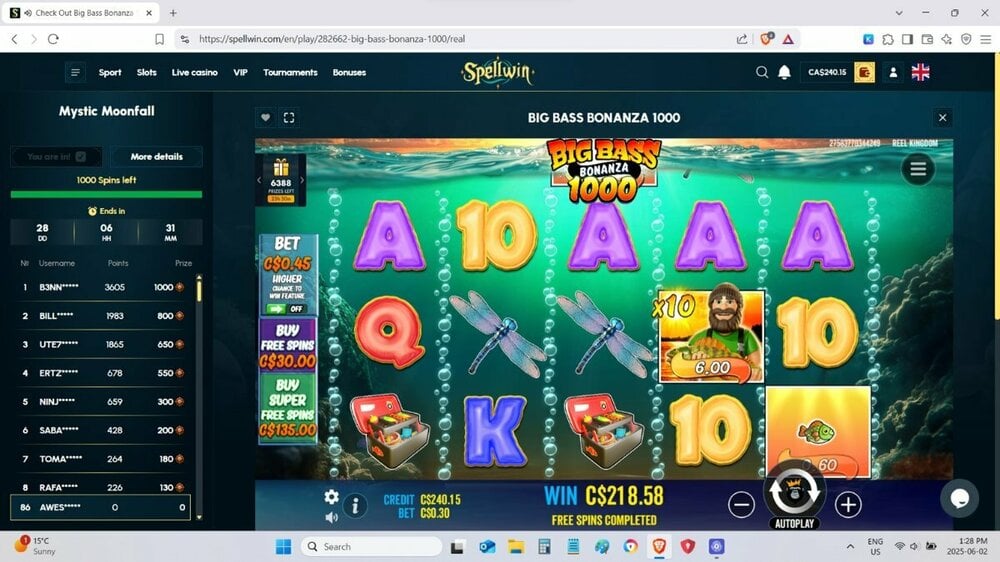Open the UK flag language selector

tap(920, 72)
